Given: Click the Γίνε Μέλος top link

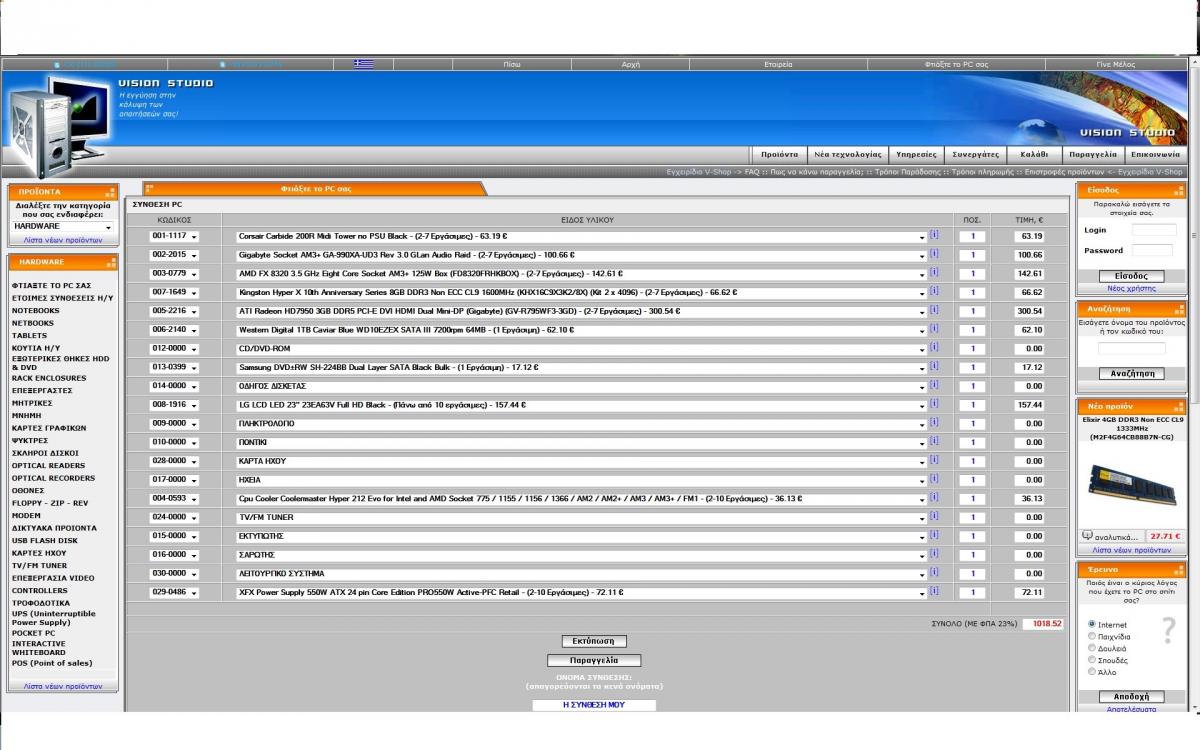Looking at the screenshot, I should [x=1116, y=64].
